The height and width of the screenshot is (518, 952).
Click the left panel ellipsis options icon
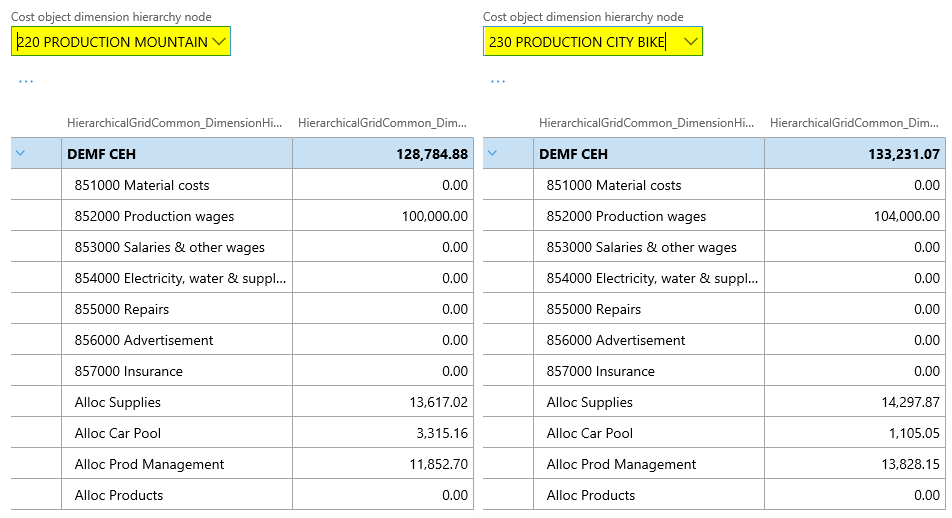point(26,81)
